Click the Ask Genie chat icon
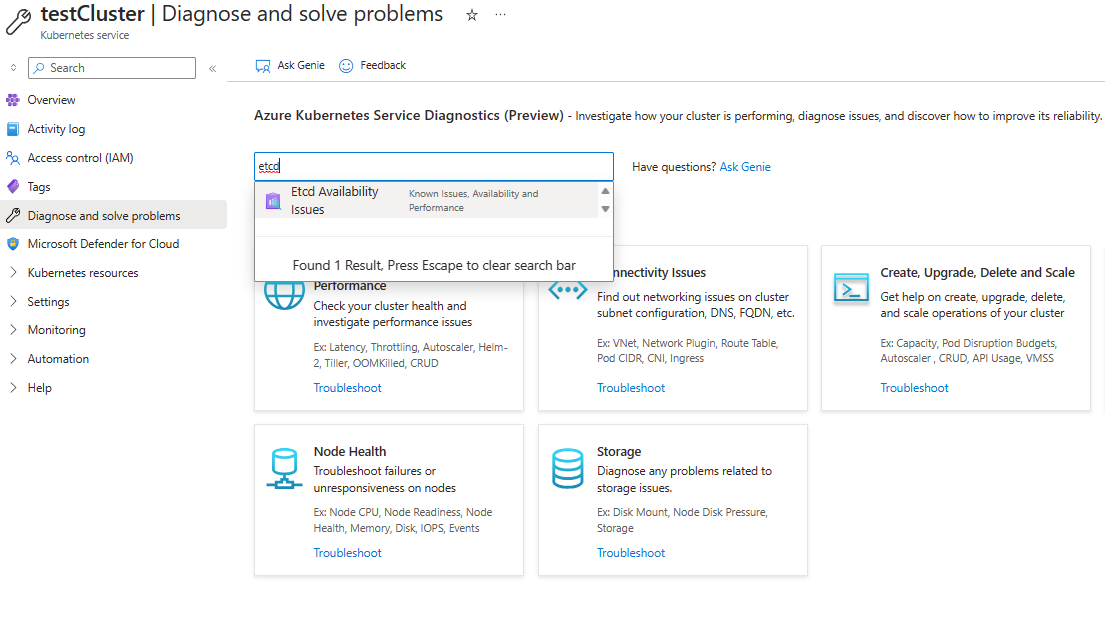Viewport: 1105px width, 621px height. click(263, 66)
